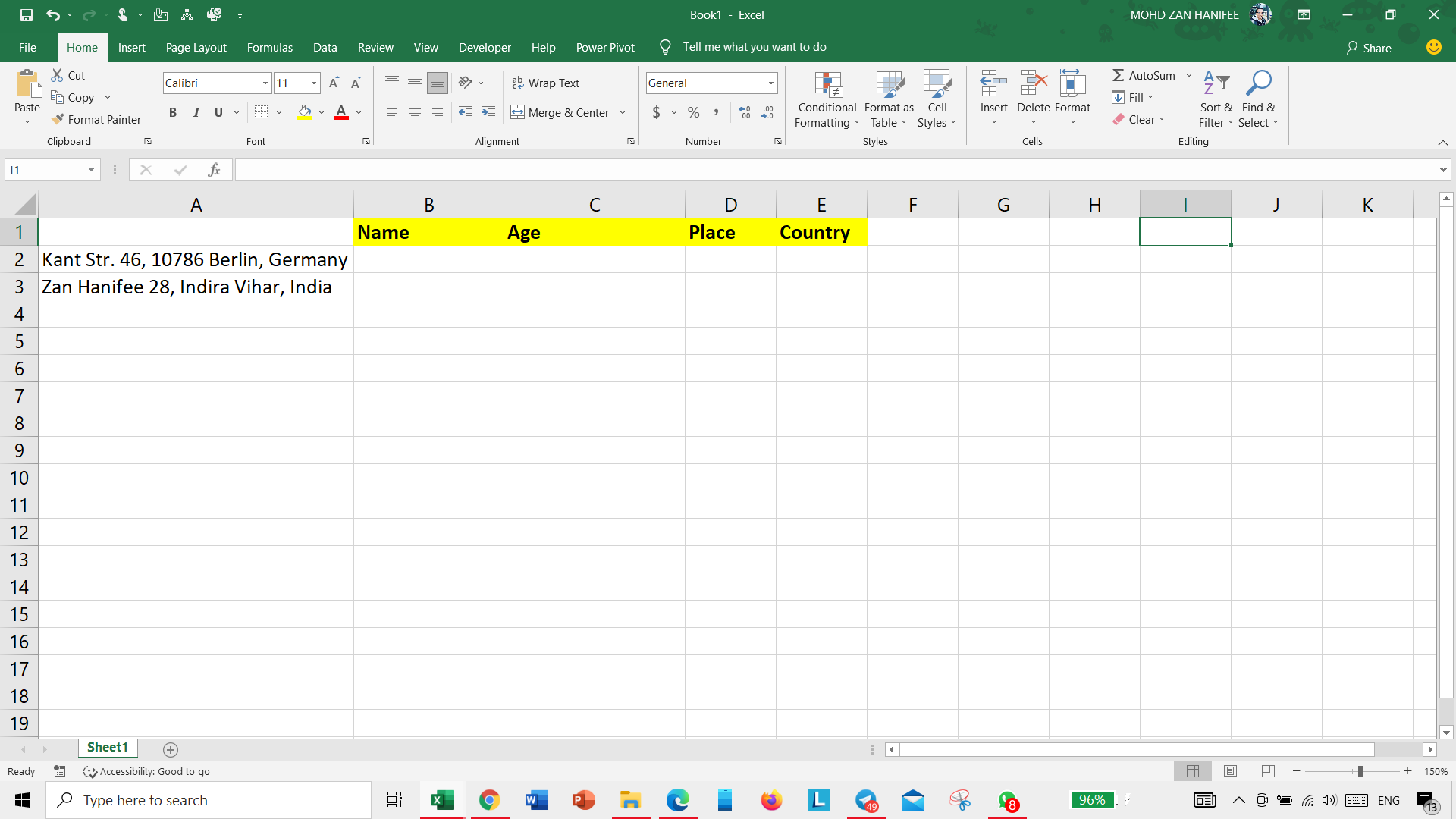Viewport: 1456px width, 819px height.
Task: Open the Page Layout ribbon tab
Action: point(196,47)
